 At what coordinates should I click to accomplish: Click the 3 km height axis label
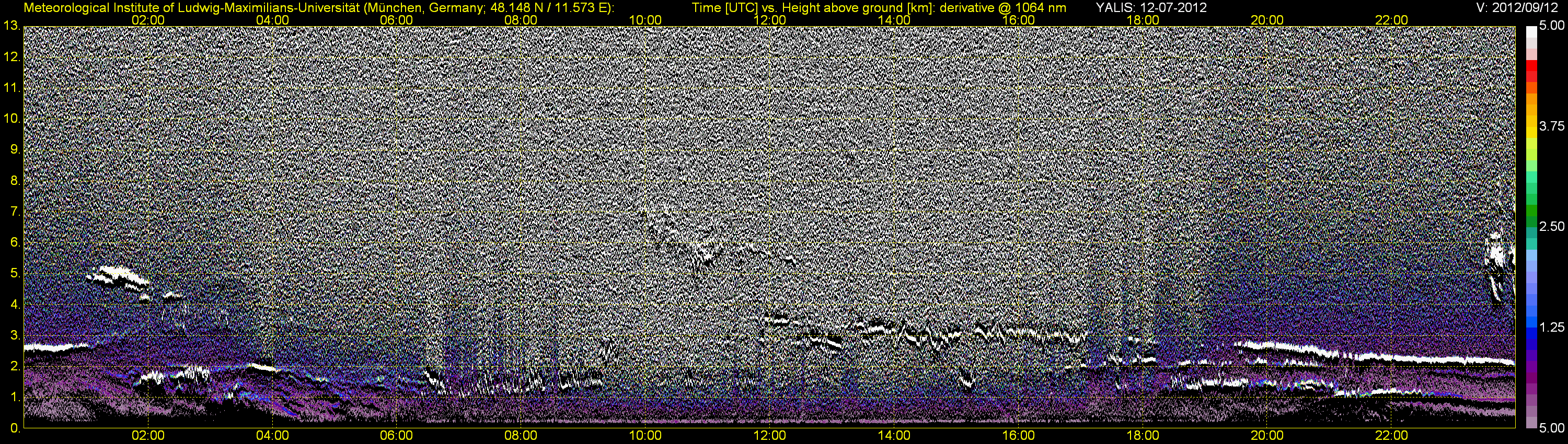click(x=15, y=336)
